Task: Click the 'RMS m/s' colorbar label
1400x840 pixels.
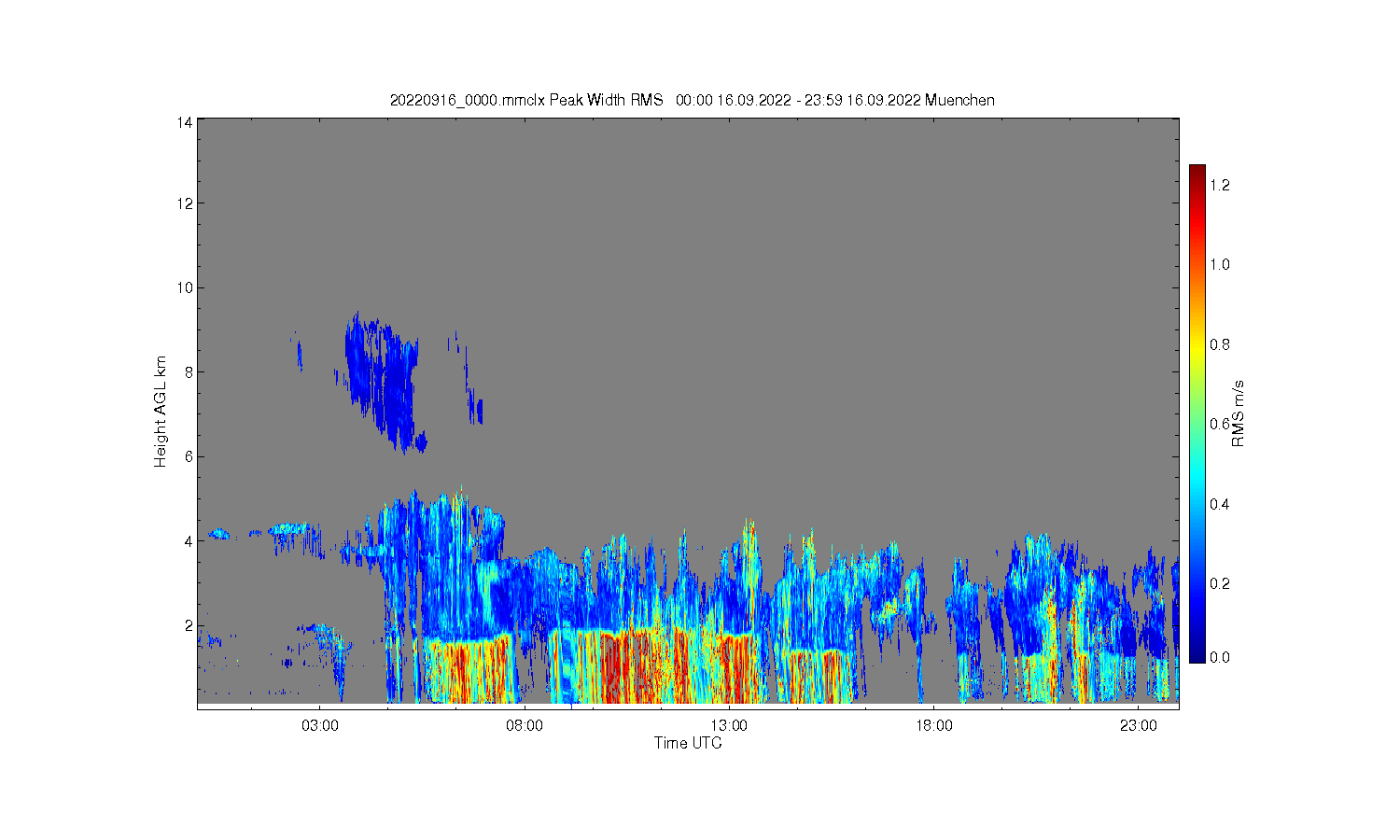Action: pyautogui.click(x=1239, y=413)
